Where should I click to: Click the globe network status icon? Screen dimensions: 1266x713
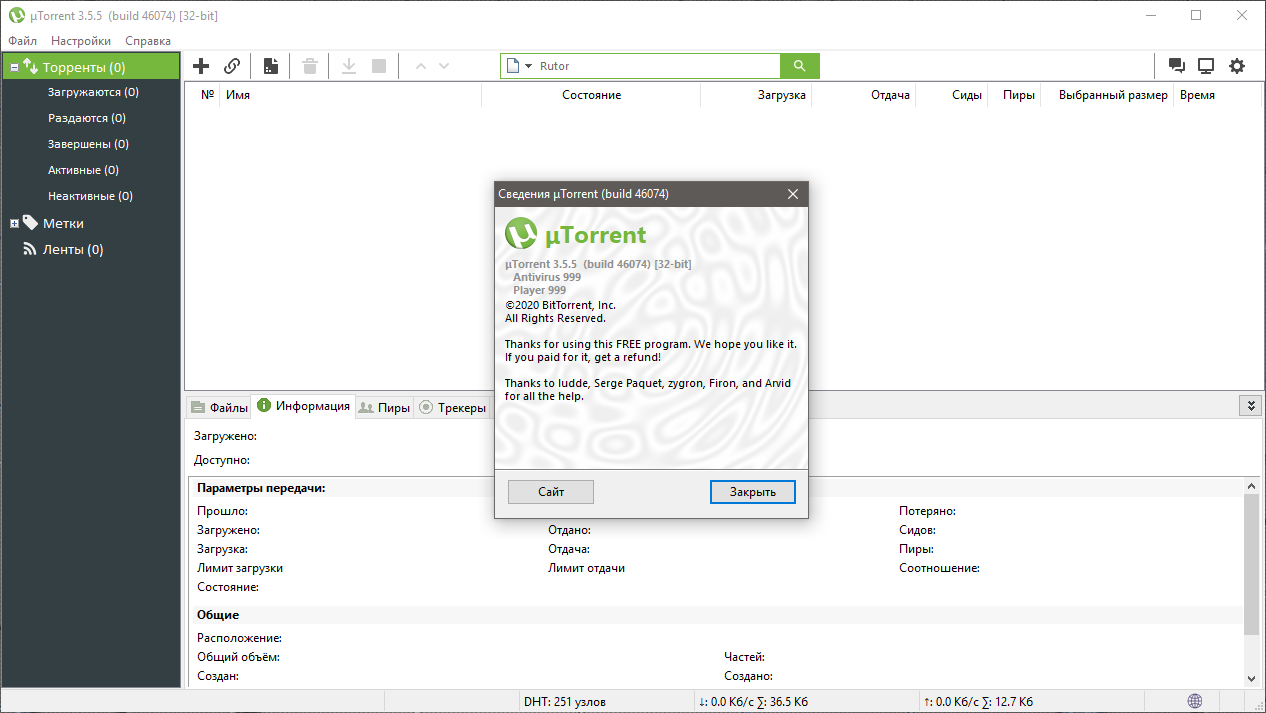pos(1195,701)
